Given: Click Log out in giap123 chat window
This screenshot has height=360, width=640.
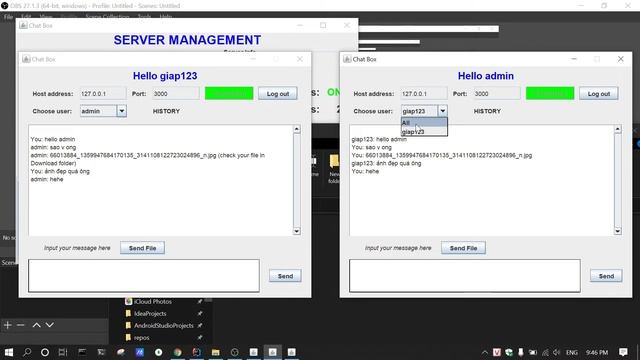Looking at the screenshot, I should click(278, 93).
